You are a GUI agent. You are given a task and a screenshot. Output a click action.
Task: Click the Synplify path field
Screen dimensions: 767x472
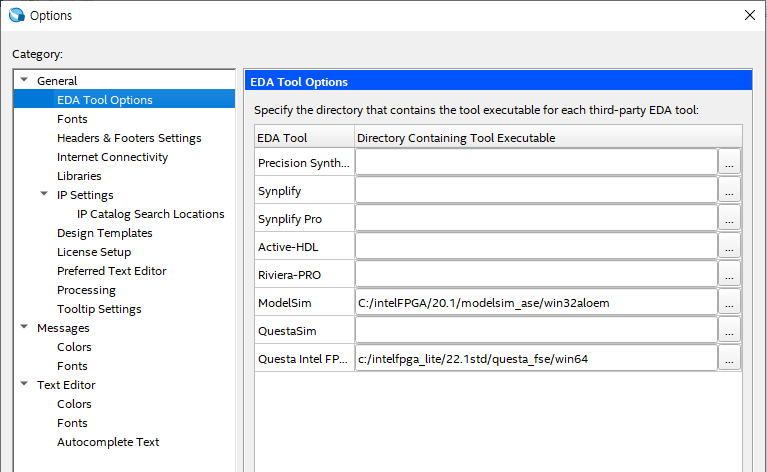[x=536, y=190]
